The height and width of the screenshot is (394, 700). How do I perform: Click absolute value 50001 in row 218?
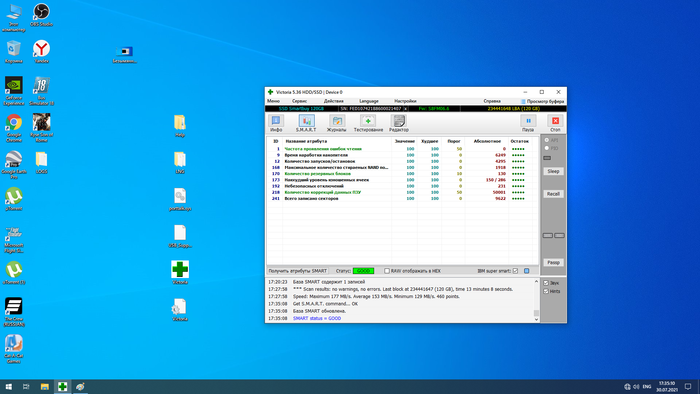[499, 192]
